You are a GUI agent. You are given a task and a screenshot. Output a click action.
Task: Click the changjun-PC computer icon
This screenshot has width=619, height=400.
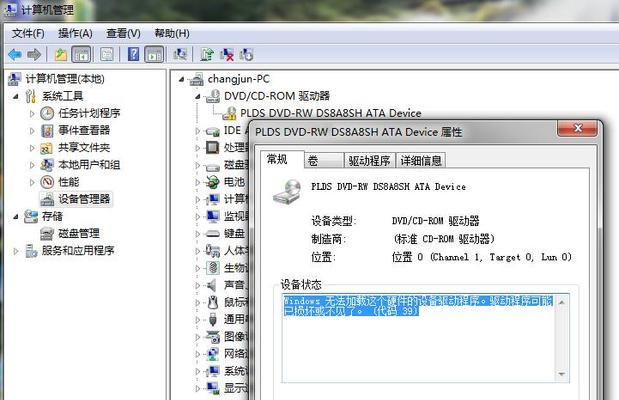click(197, 79)
